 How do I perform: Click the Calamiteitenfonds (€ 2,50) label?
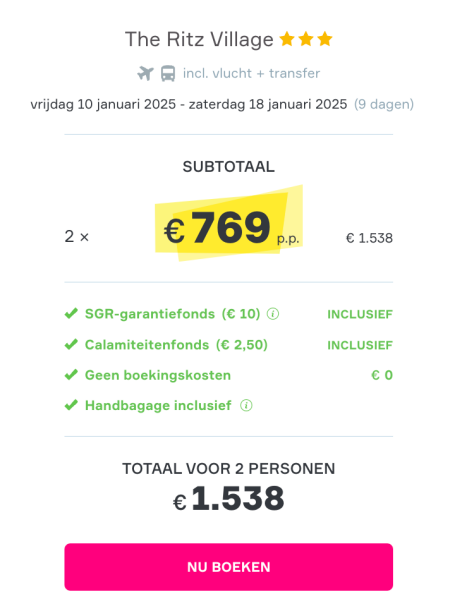[x=176, y=344]
